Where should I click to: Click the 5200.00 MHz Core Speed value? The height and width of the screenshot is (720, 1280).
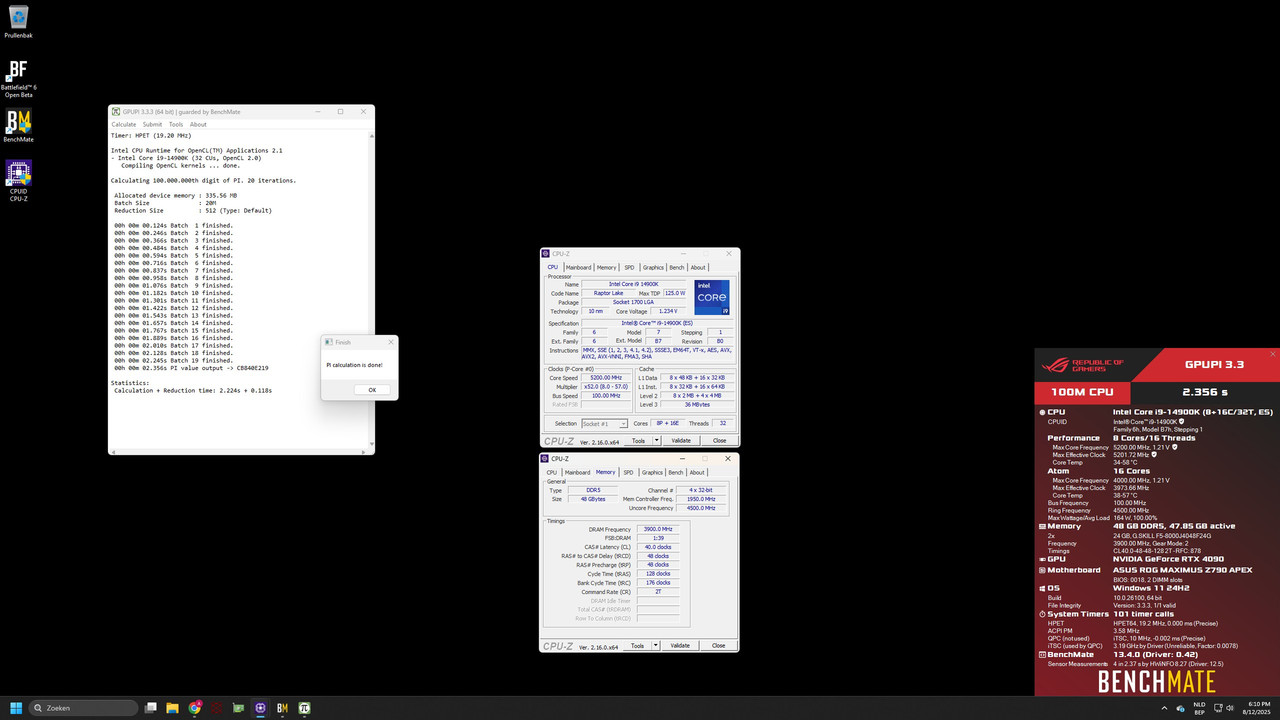click(604, 378)
